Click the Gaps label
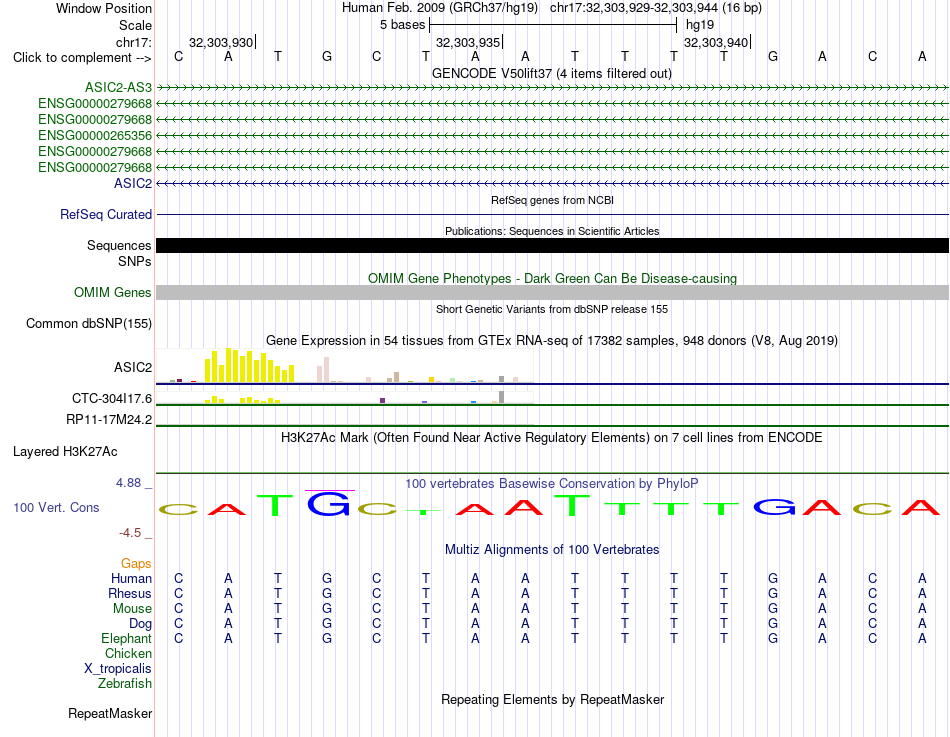This screenshot has height=737, width=950. coord(136,564)
